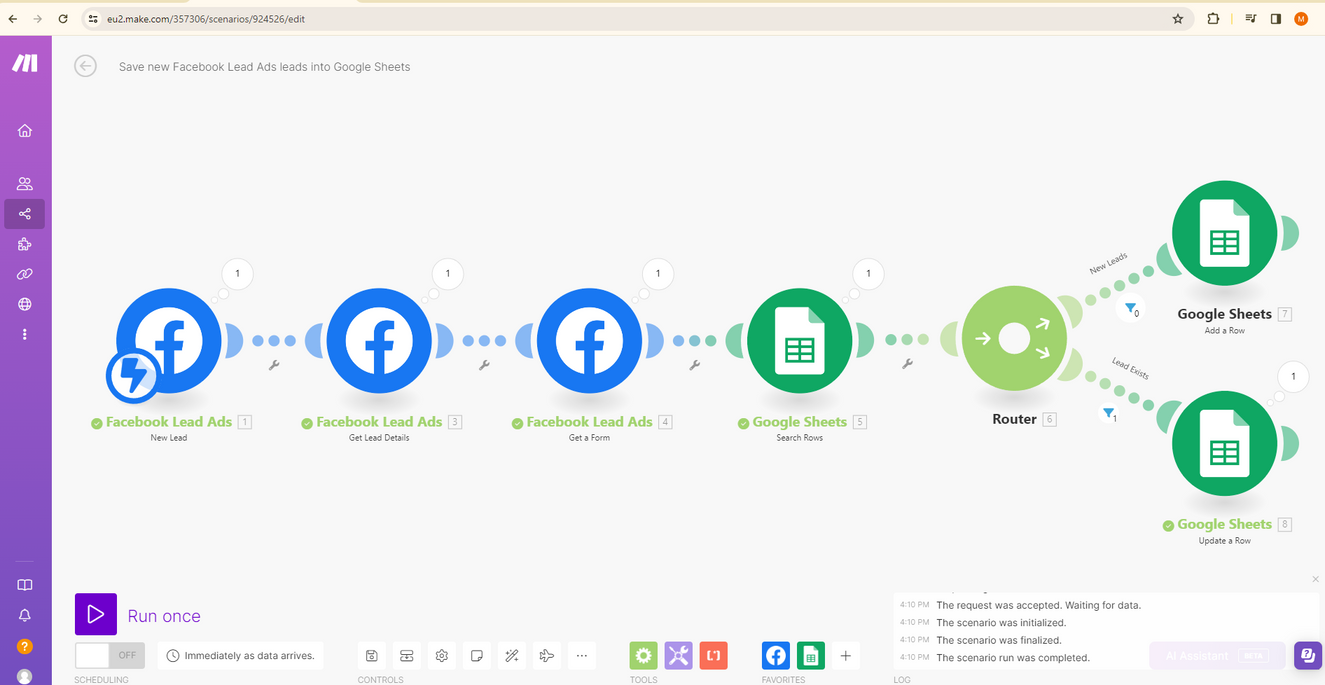Screen dimensions: 1325x685
Task: Click the purple chat support icon
Action: (1307, 655)
